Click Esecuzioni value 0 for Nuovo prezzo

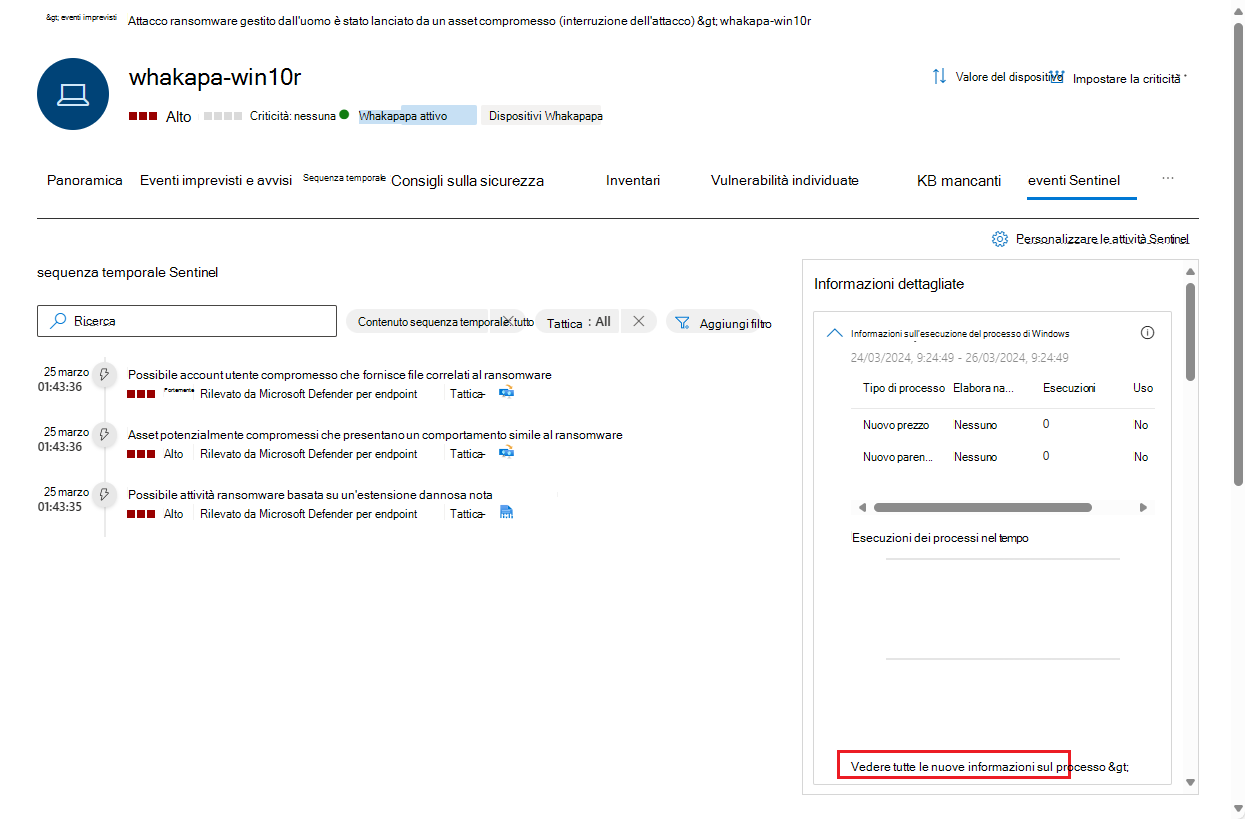point(1046,424)
